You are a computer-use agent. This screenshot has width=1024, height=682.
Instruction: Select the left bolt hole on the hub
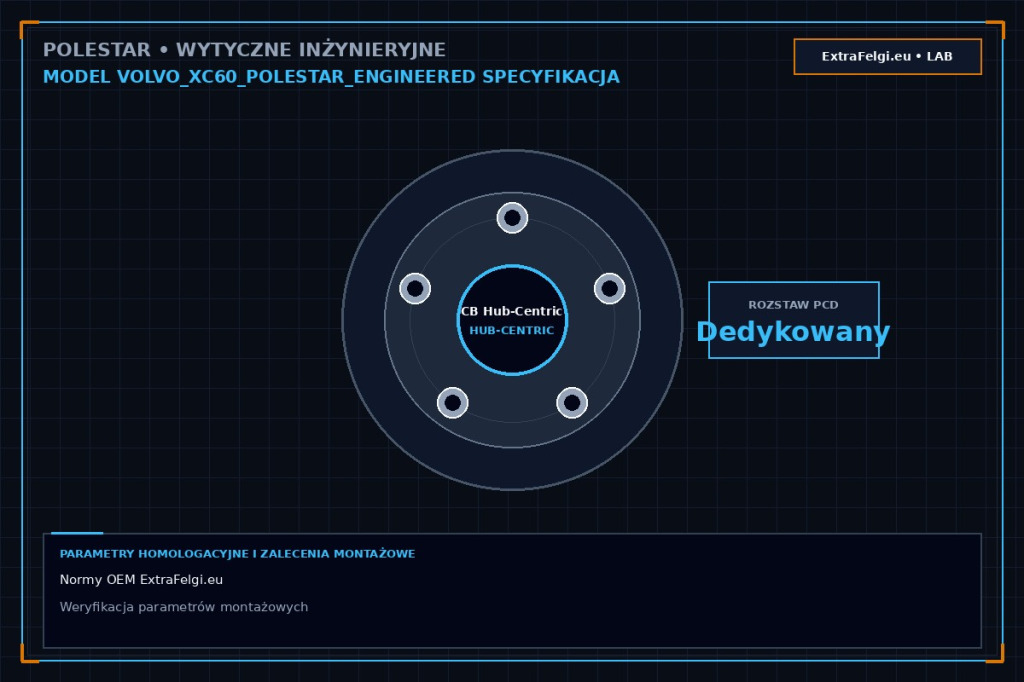click(x=415, y=288)
